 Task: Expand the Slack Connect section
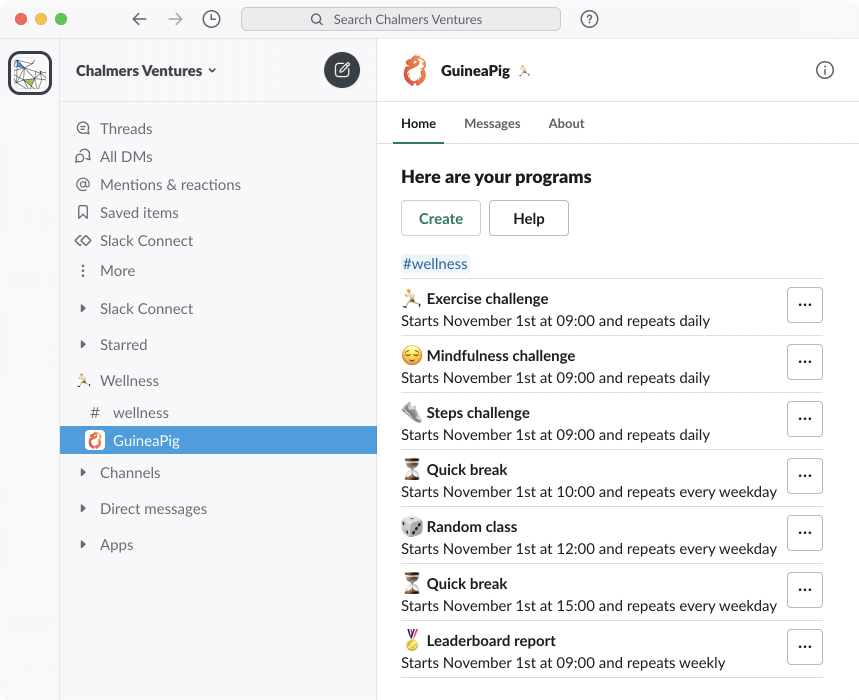83,308
